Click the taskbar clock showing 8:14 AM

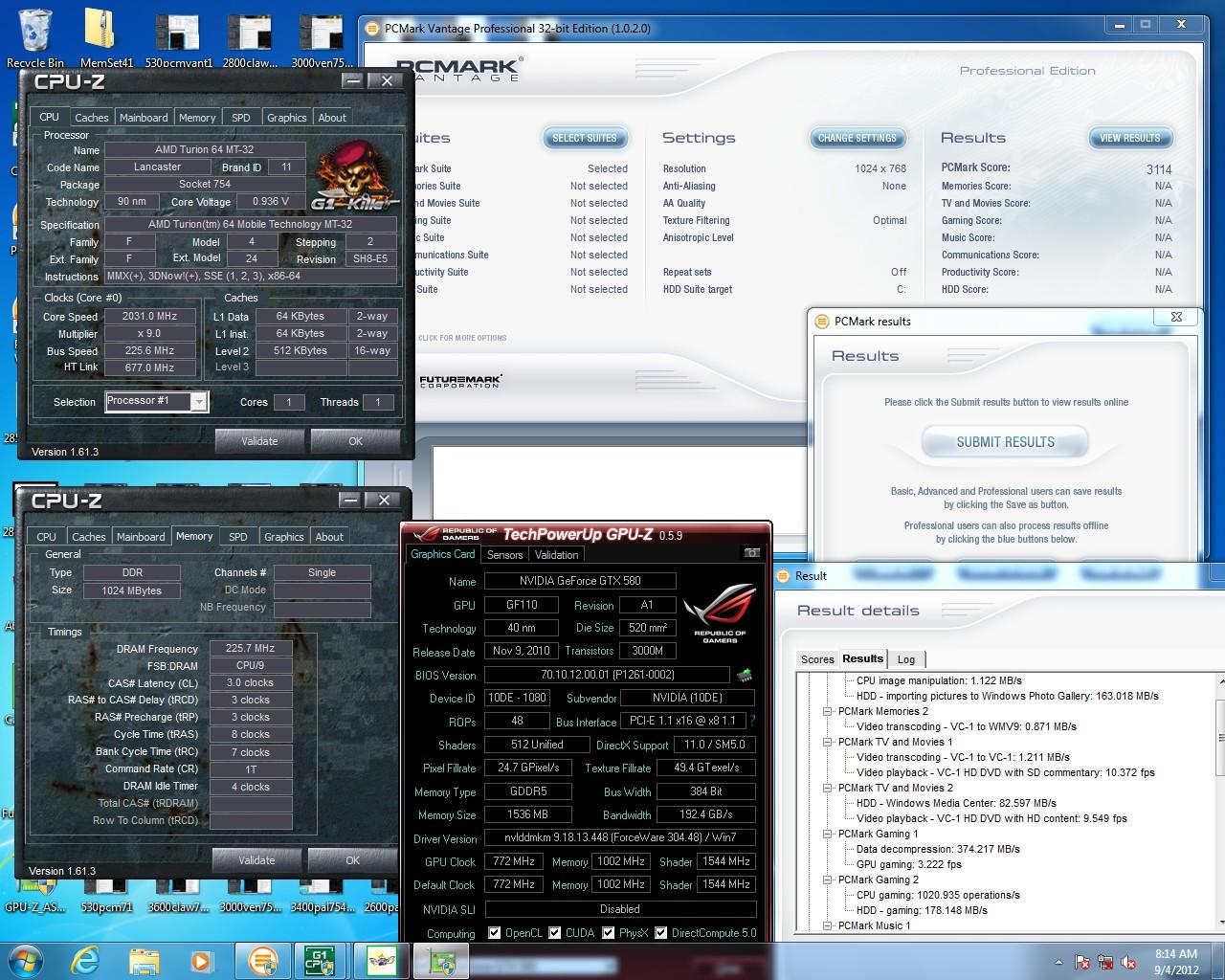point(1175,961)
